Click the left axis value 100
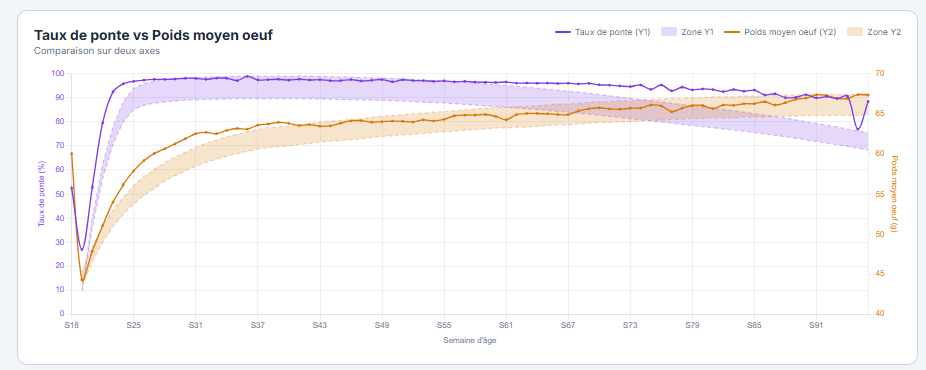This screenshot has height=370, width=926. 58,74
